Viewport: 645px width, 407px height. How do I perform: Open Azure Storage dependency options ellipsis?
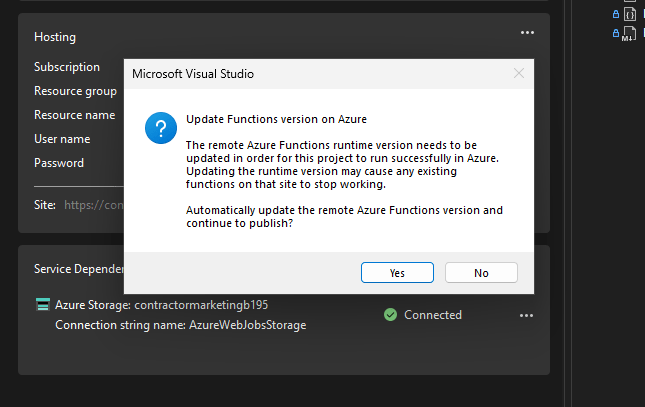(x=526, y=315)
